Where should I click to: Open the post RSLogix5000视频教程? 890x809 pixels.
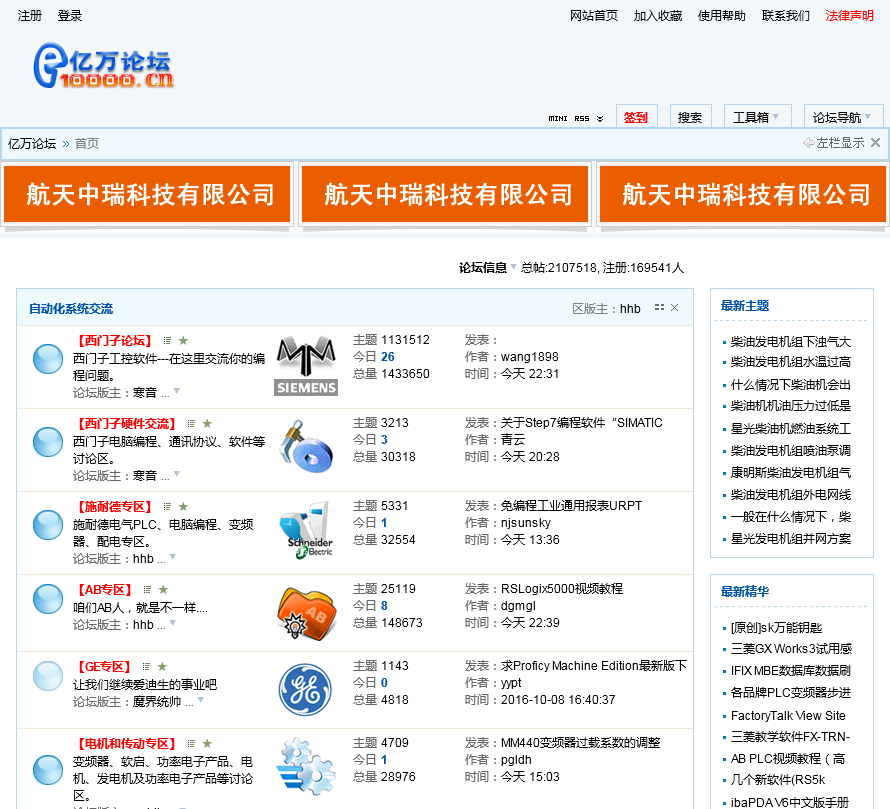click(562, 589)
